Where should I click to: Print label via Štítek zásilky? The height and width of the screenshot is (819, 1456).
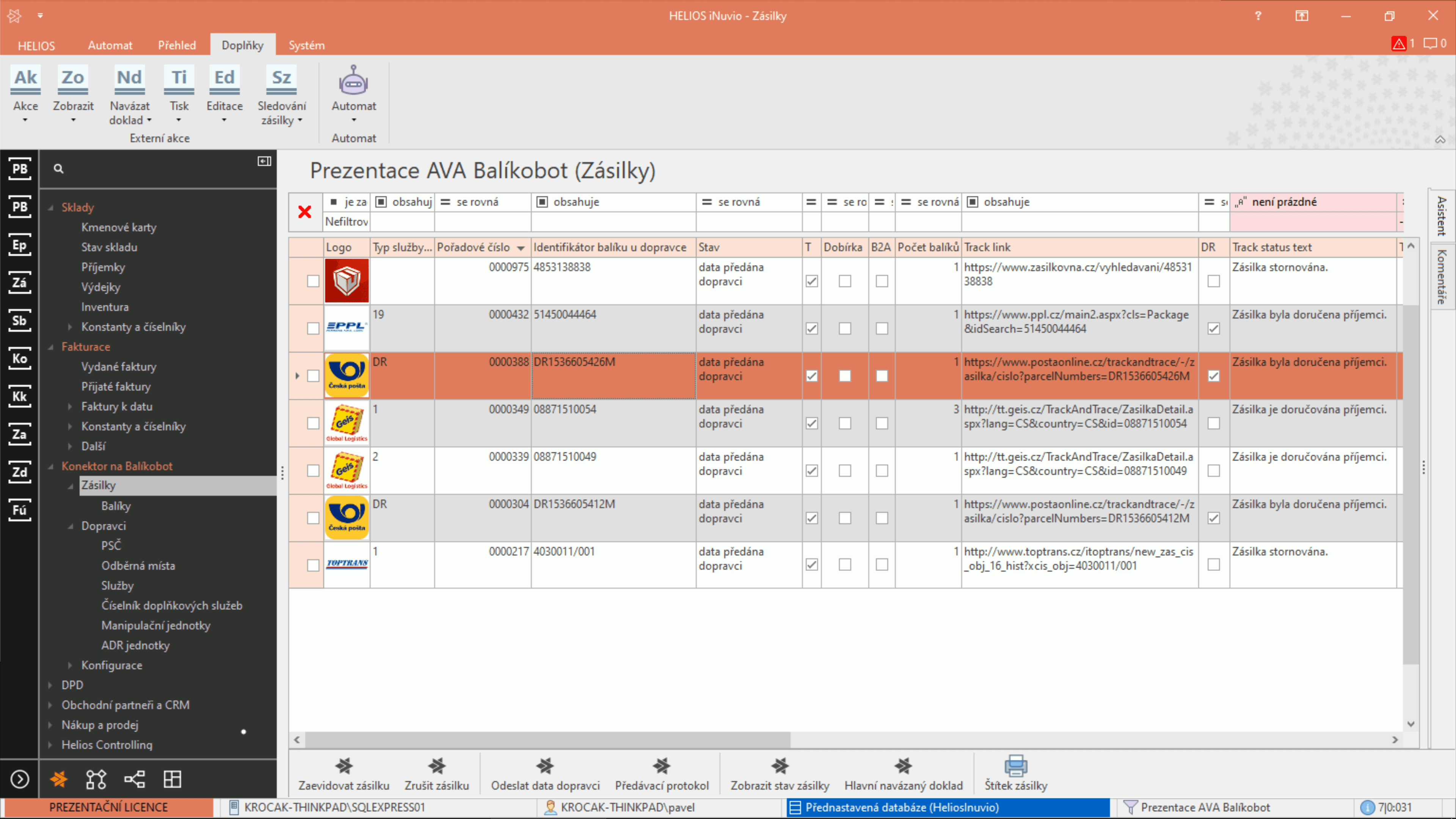1016,774
